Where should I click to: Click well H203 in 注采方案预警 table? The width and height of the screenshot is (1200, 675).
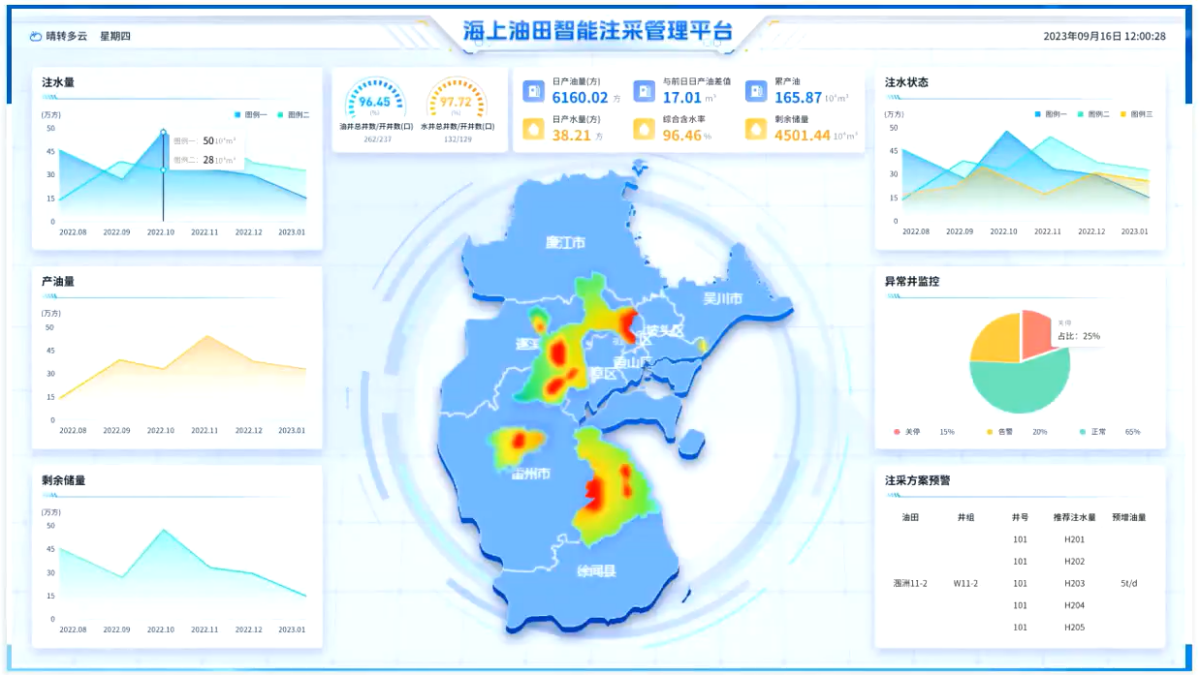1074,583
